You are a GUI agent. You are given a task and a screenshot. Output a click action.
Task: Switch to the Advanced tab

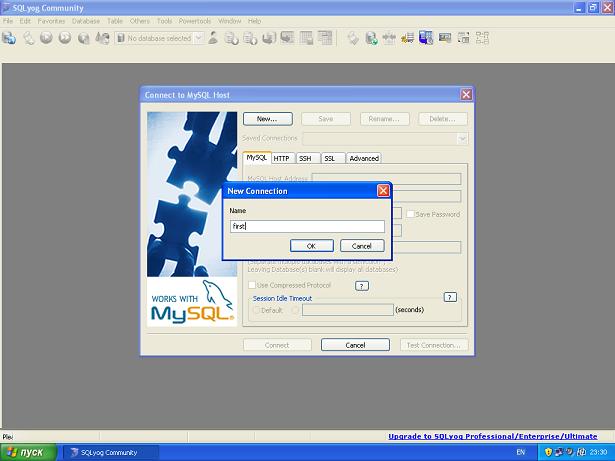point(364,159)
